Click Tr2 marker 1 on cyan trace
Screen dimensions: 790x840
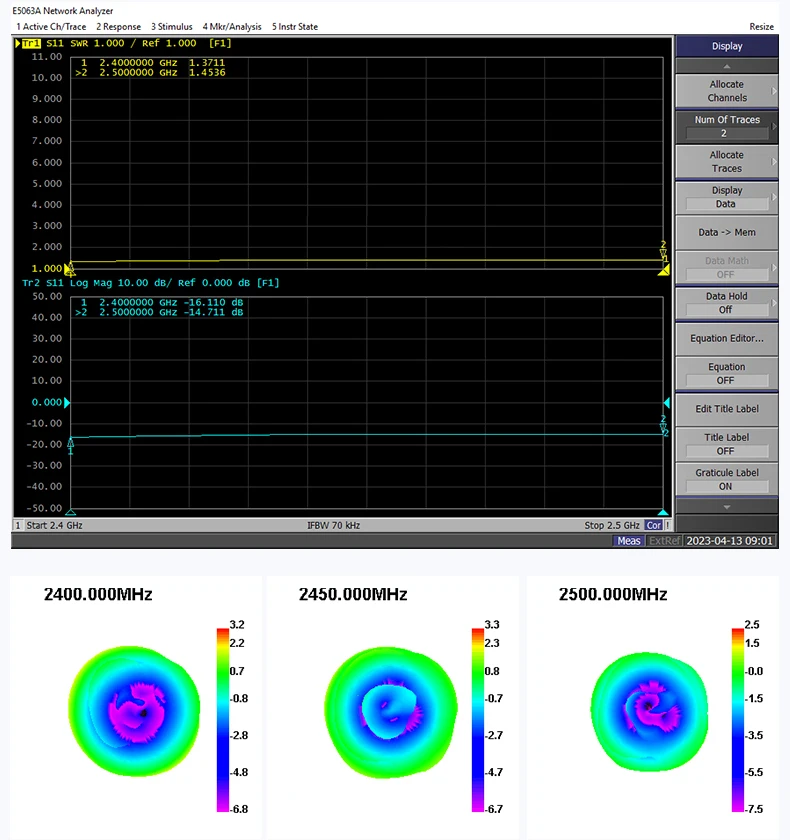point(70,446)
